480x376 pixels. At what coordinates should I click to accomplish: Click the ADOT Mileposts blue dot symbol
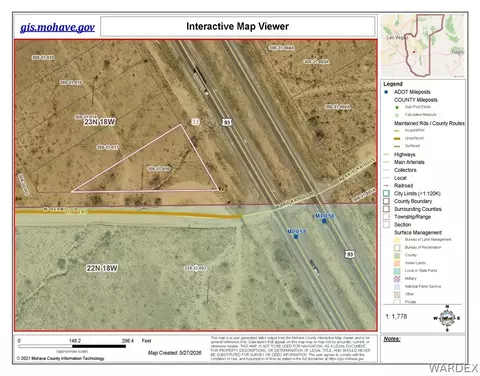386,92
